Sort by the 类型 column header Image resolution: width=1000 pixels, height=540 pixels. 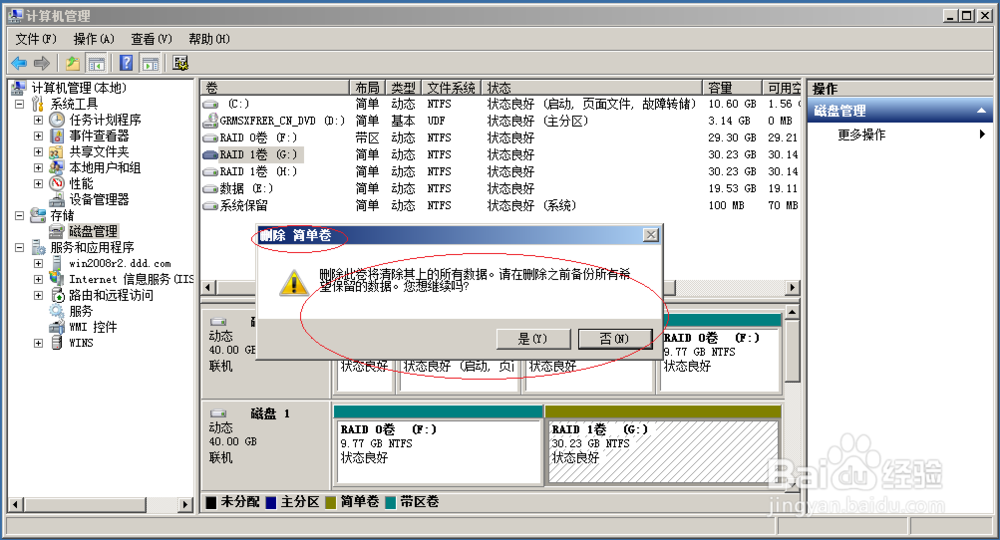(x=404, y=87)
